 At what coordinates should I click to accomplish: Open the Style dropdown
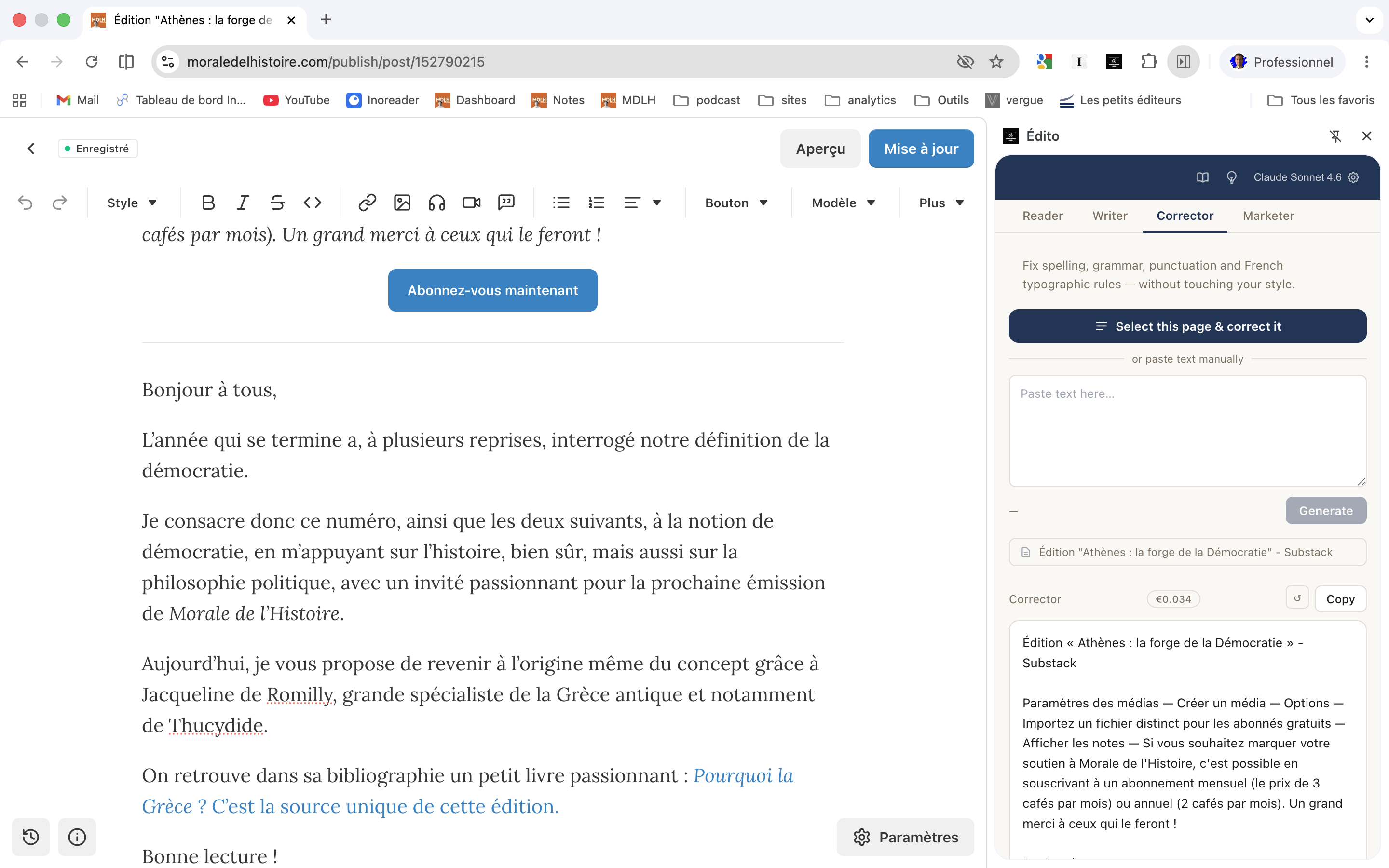(132, 203)
